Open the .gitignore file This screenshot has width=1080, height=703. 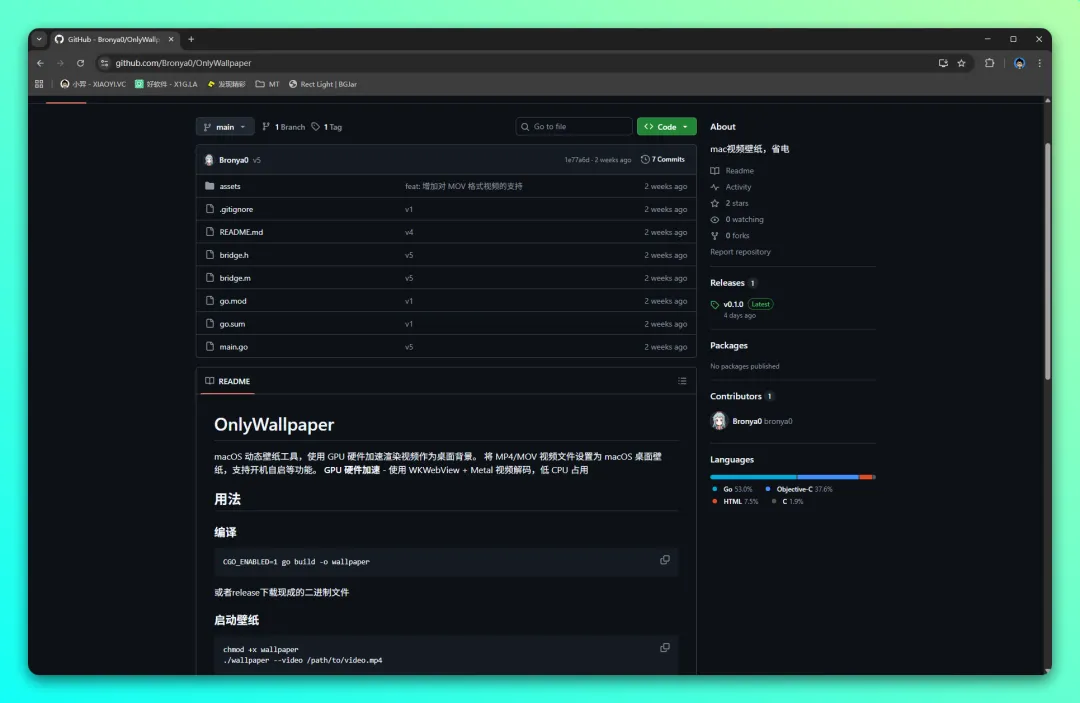[x=236, y=209]
